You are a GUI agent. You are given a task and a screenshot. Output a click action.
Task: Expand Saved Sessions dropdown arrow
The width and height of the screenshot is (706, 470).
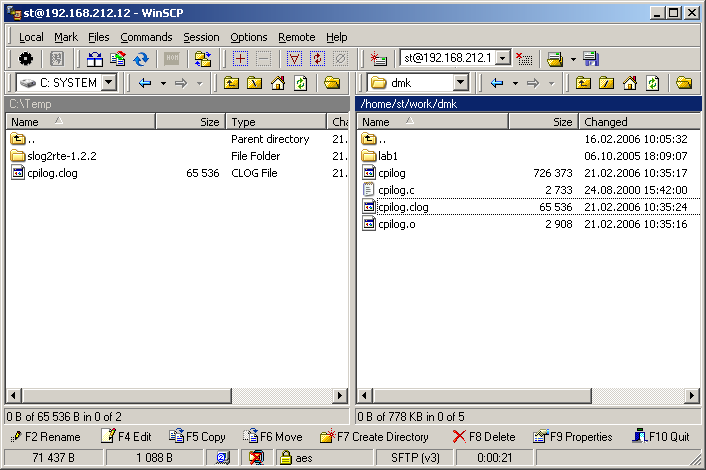(x=573, y=59)
